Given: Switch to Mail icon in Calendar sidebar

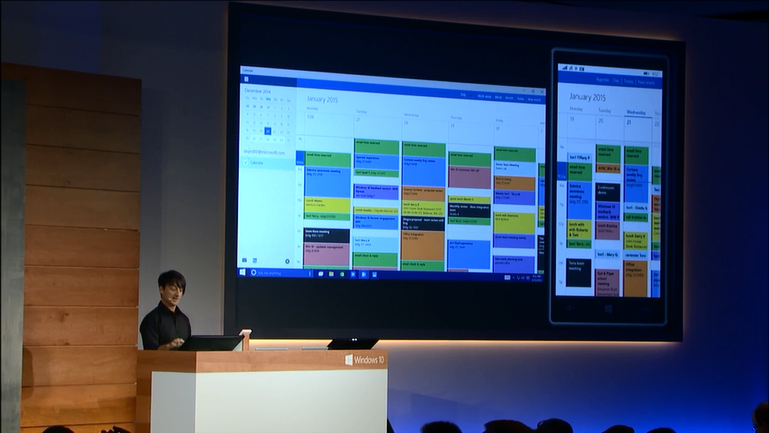Looking at the screenshot, I should click(x=244, y=260).
